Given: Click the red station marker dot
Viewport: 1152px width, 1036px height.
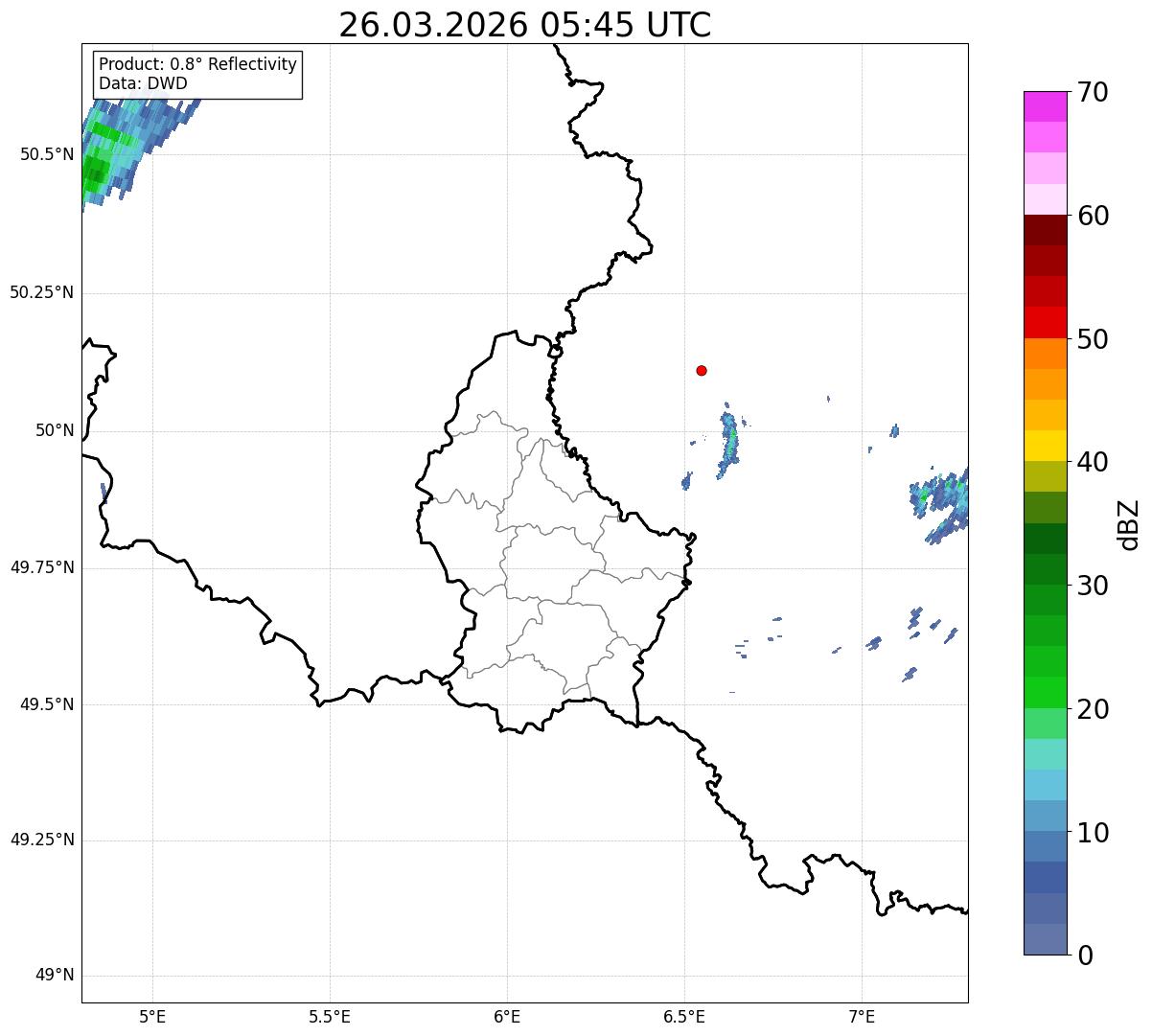Looking at the screenshot, I should (x=702, y=370).
